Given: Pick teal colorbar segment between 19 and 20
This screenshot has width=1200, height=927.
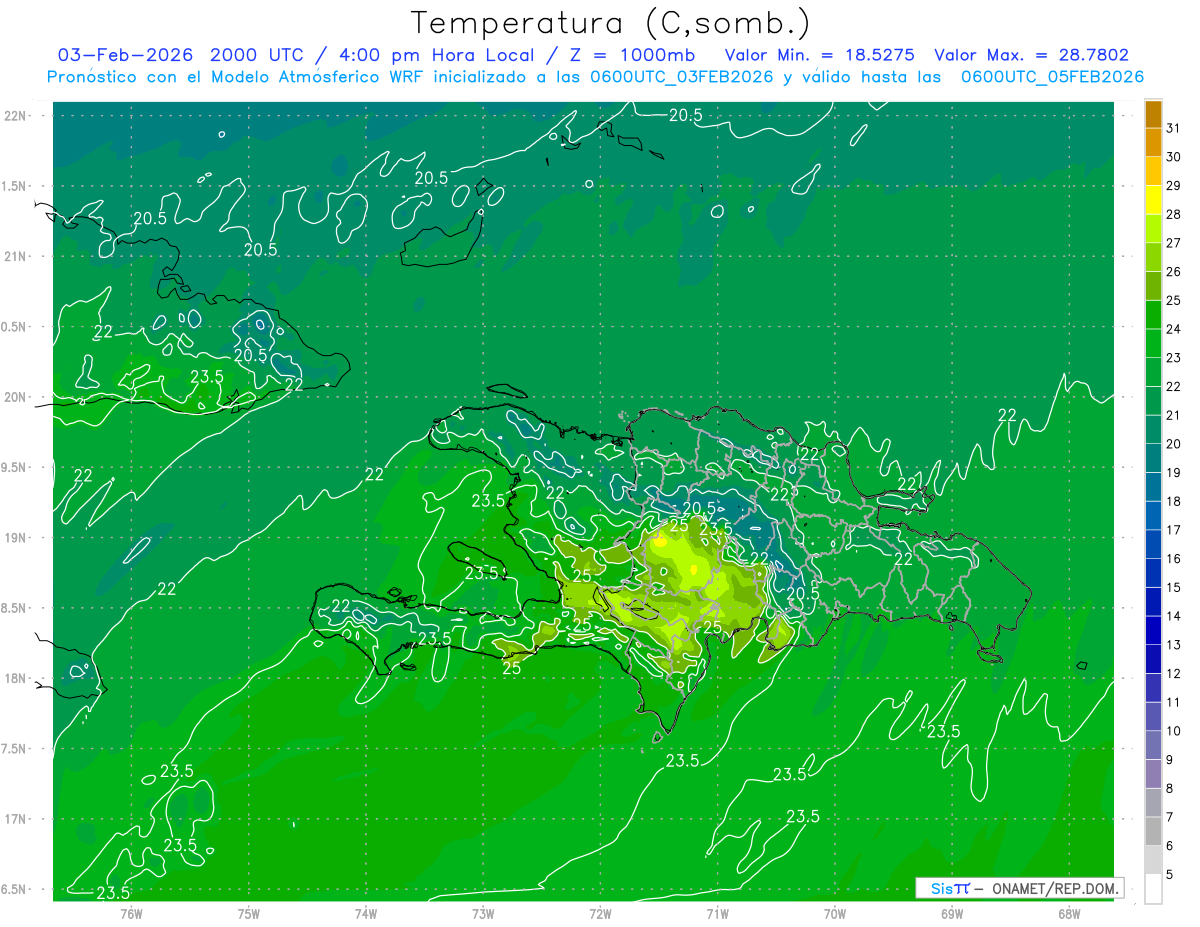Looking at the screenshot, I should tap(1153, 458).
